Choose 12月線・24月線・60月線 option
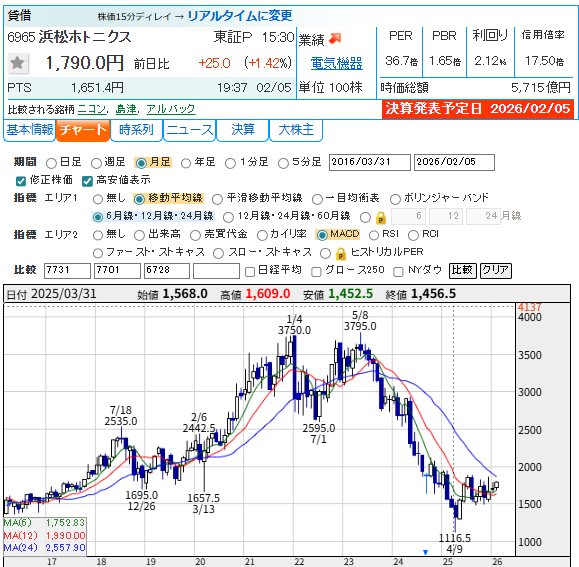579x567 pixels. coord(229,217)
